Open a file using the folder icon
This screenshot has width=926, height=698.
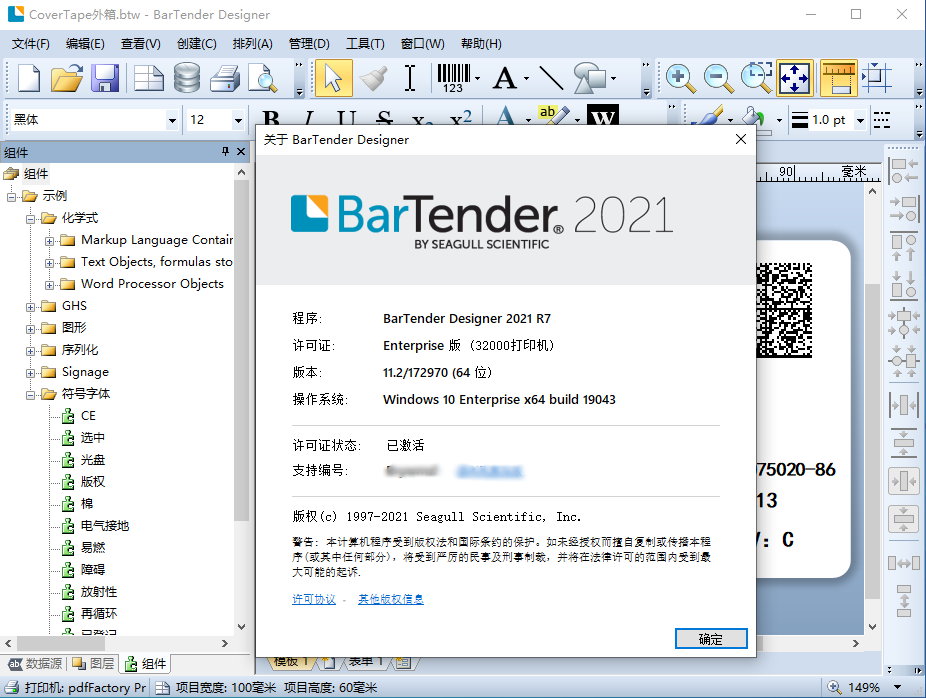[x=67, y=78]
